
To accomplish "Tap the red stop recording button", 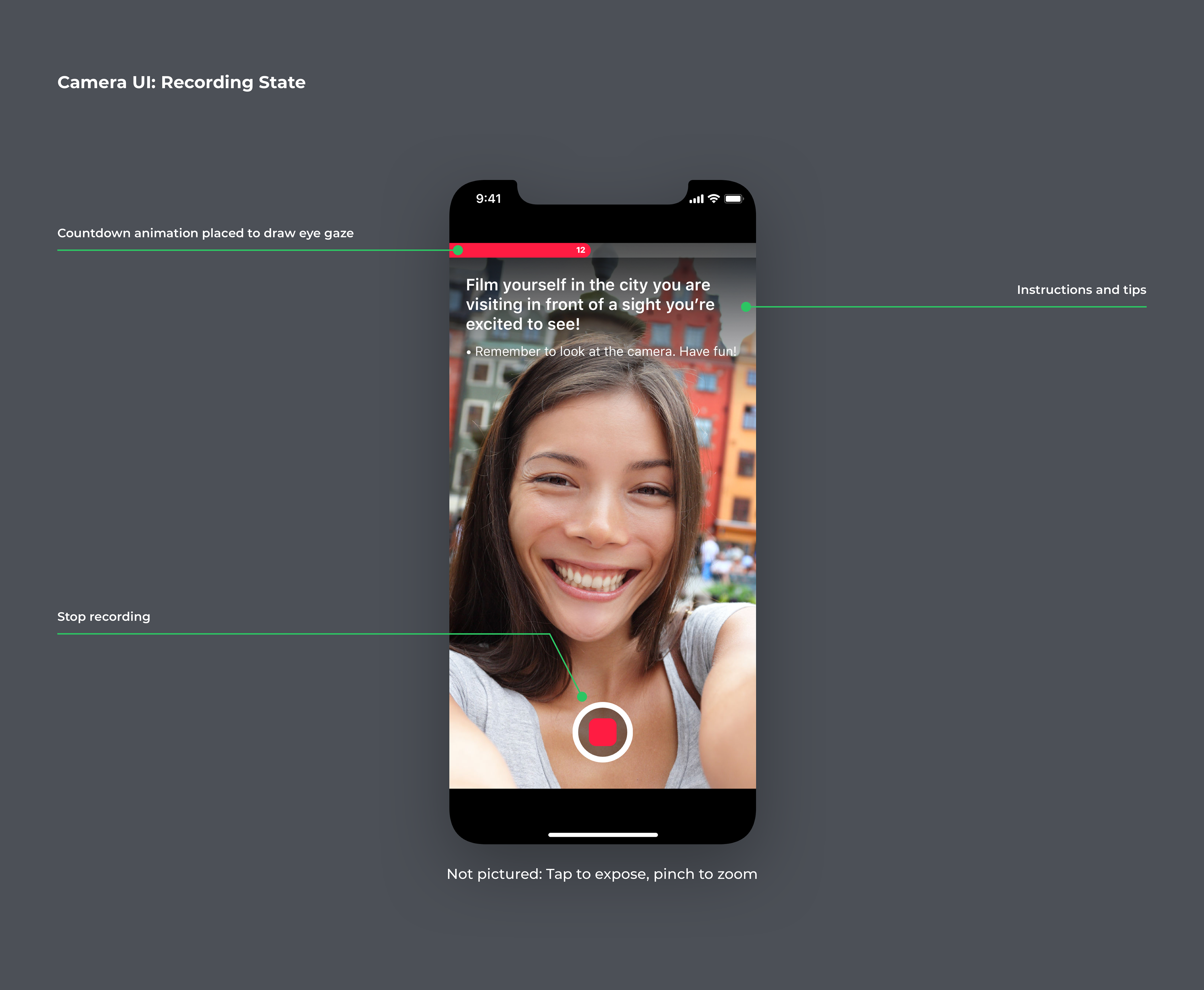I will coord(603,732).
